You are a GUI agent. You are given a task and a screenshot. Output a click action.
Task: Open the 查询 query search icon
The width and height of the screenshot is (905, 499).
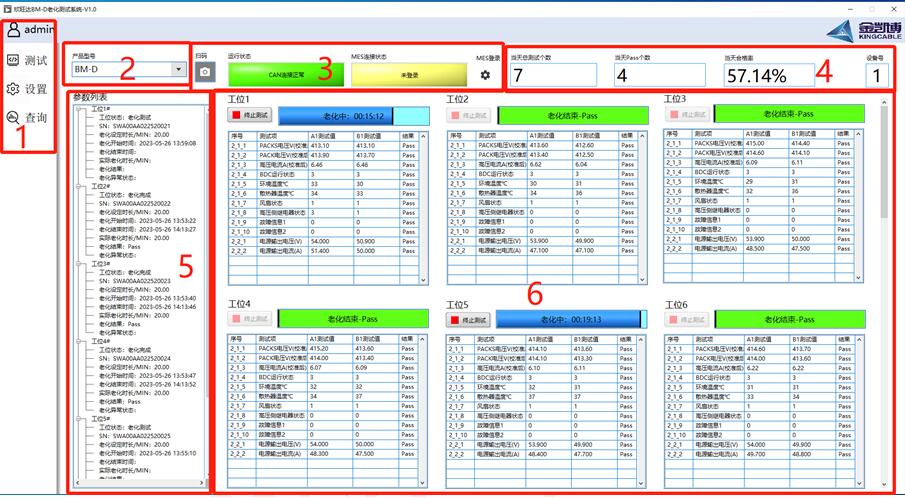tap(13, 118)
